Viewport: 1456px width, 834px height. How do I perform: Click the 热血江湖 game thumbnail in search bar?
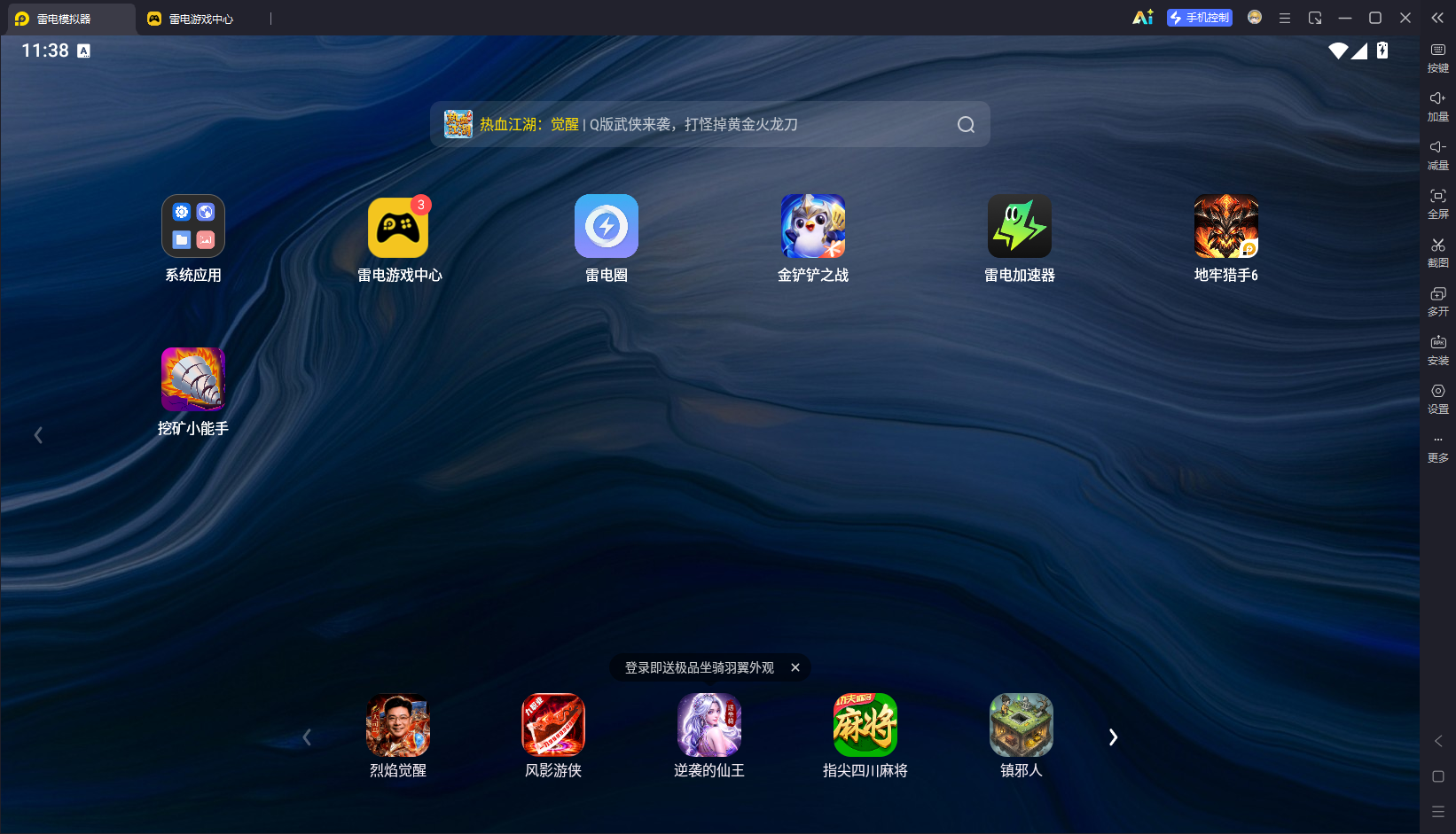pyautogui.click(x=458, y=124)
